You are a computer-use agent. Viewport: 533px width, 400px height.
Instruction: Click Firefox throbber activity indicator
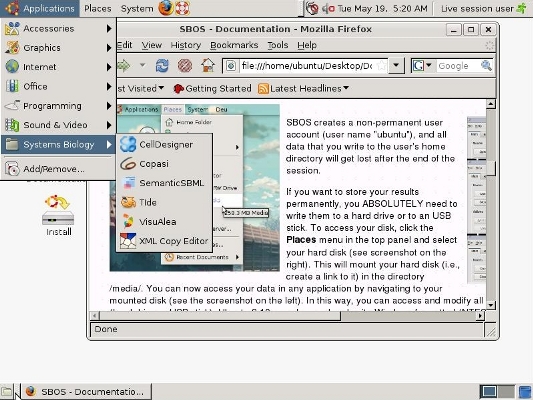[489, 45]
